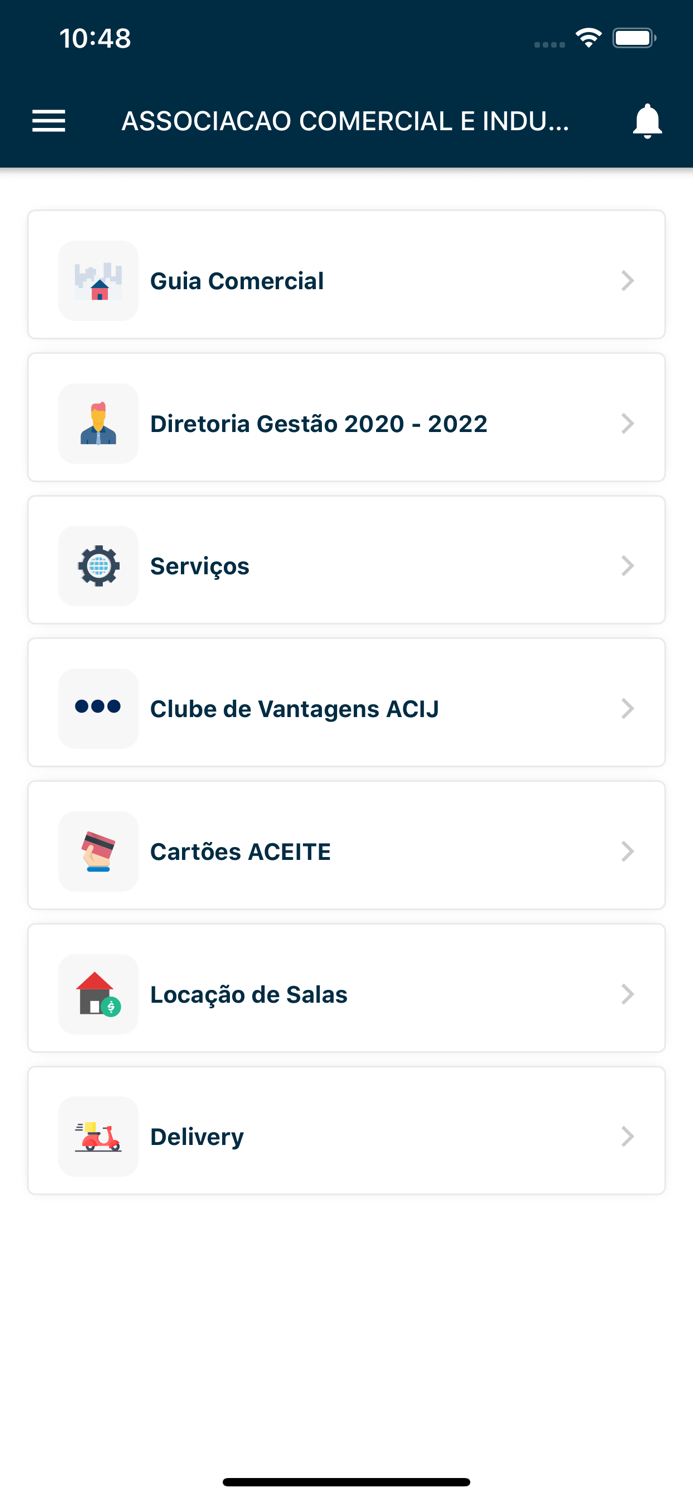This screenshot has height=1500, width=693.
Task: Click the Guia Comercial buildings icon
Action: point(98,281)
